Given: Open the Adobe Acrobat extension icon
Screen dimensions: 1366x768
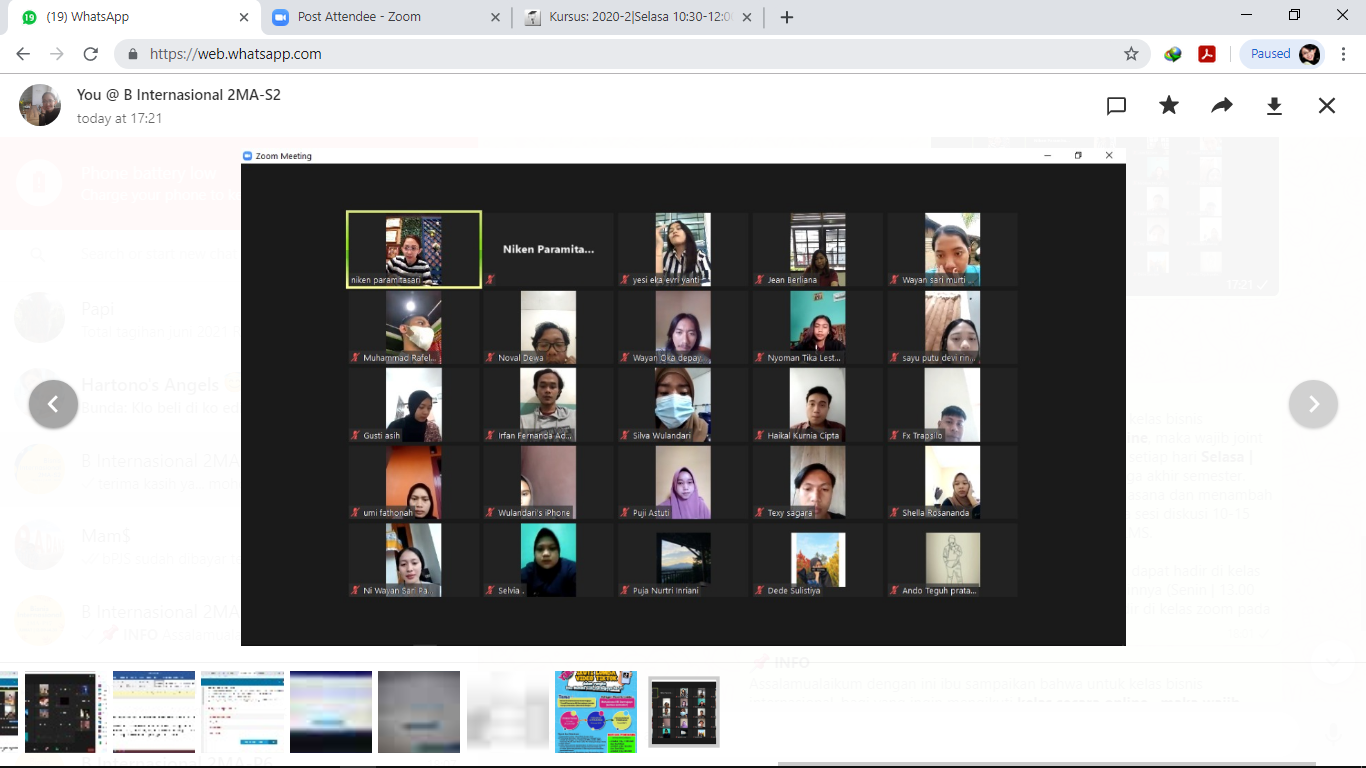Looking at the screenshot, I should coord(1207,54).
